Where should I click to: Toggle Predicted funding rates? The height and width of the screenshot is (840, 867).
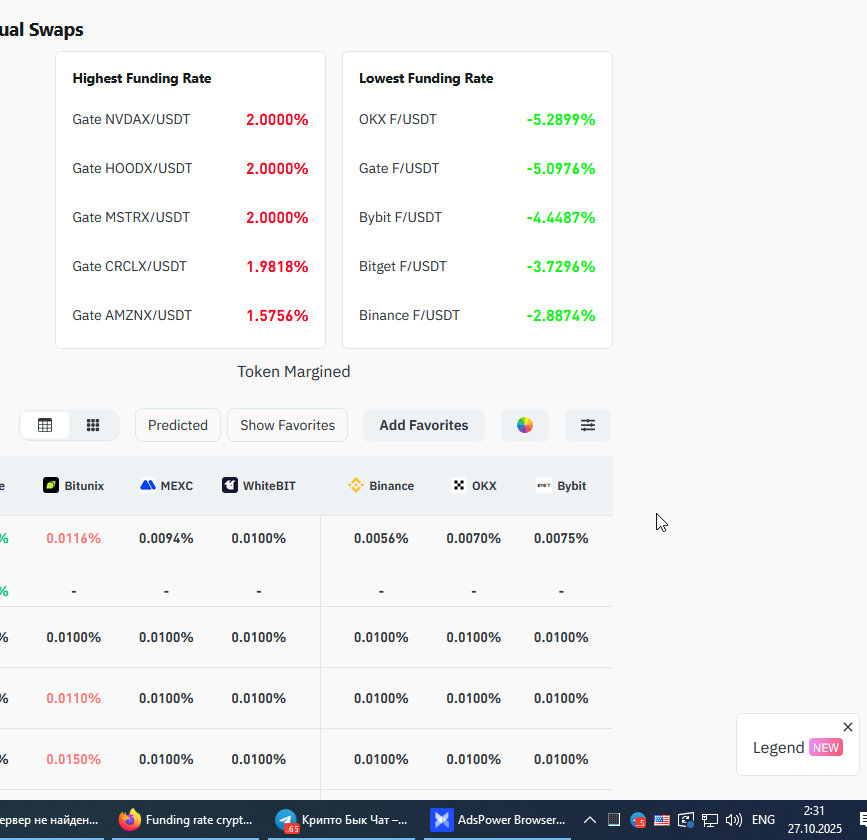click(178, 425)
